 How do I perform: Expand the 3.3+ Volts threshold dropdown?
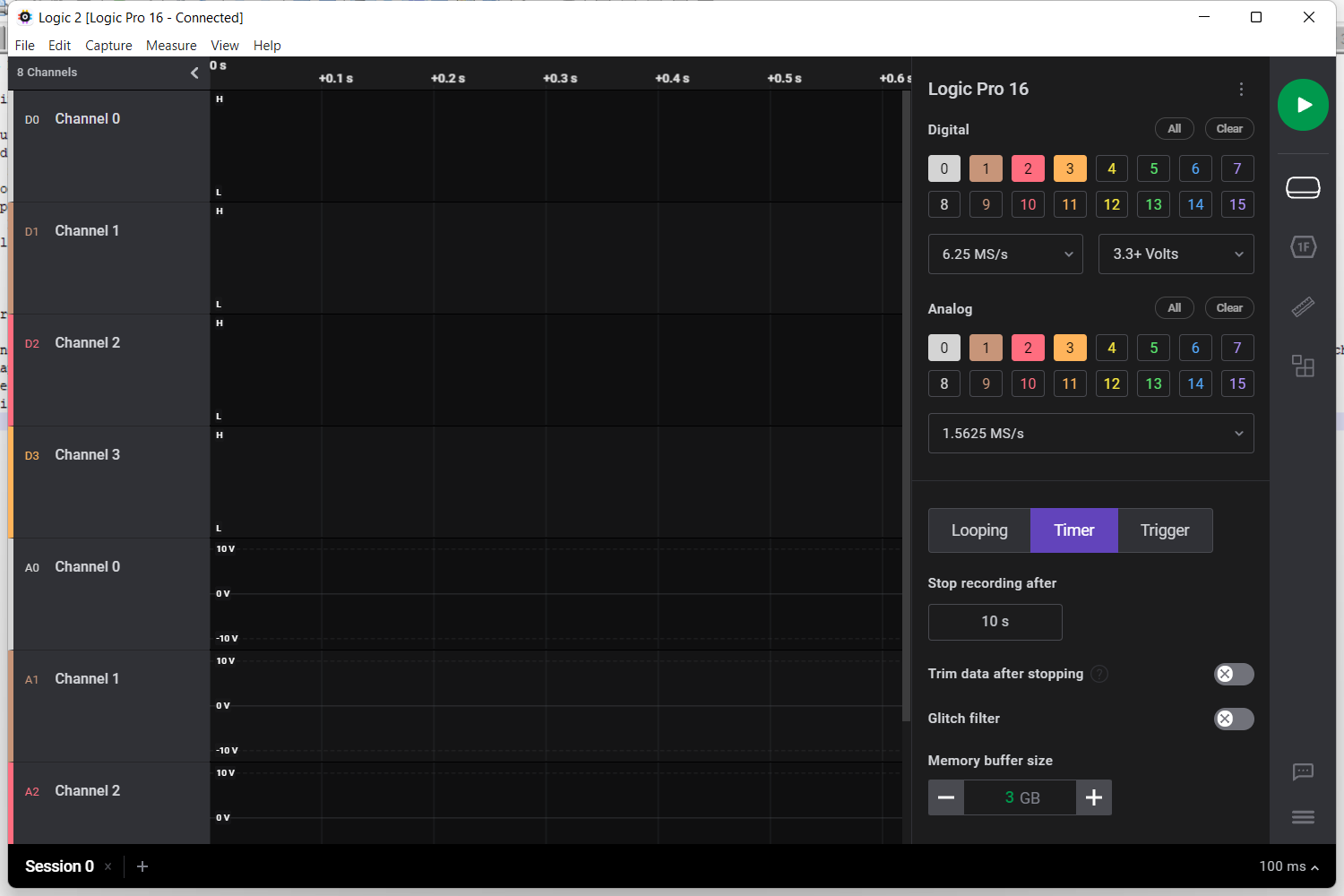(x=1176, y=254)
